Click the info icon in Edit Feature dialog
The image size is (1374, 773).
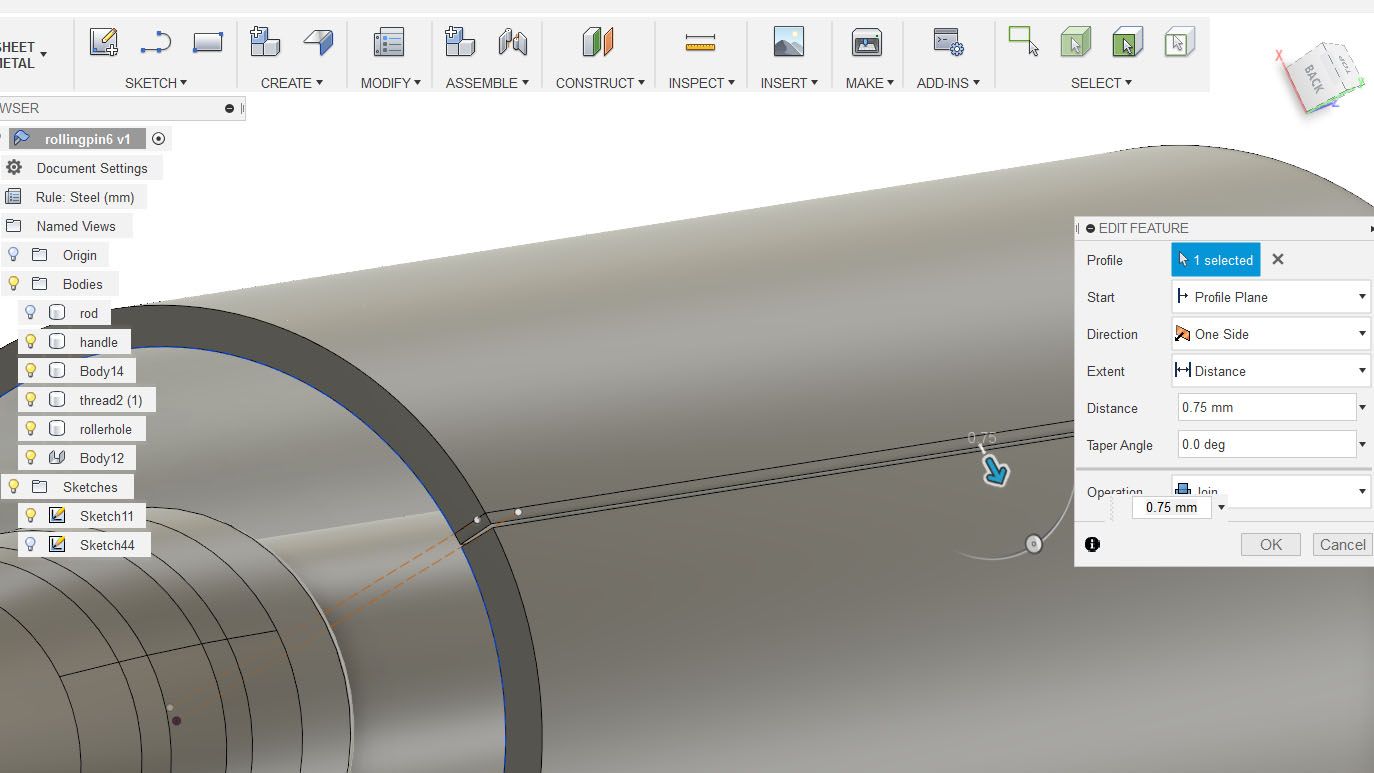point(1092,544)
